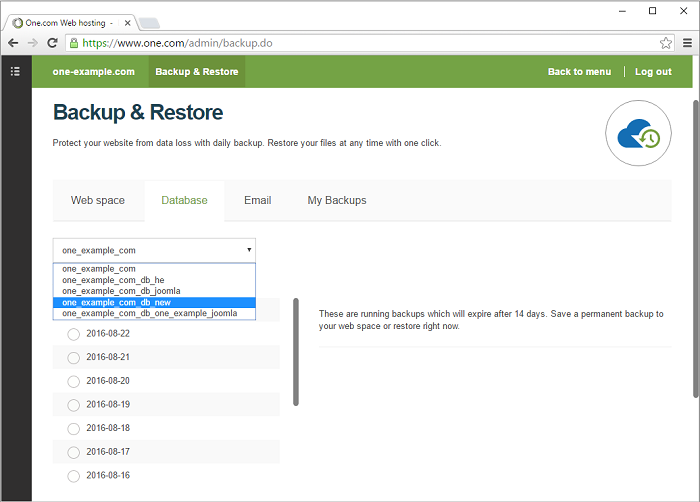
Task: Open a new browser tab
Action: [149, 23]
